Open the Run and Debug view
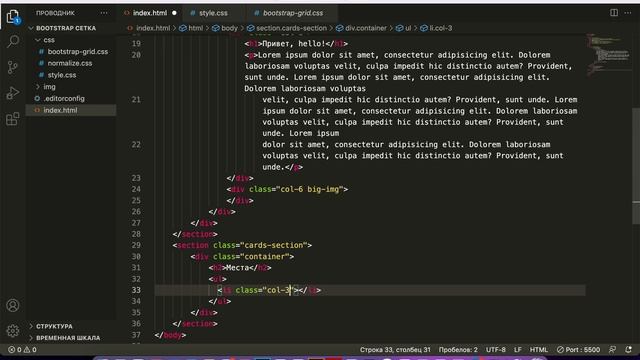The image size is (640, 360). (x=13, y=93)
